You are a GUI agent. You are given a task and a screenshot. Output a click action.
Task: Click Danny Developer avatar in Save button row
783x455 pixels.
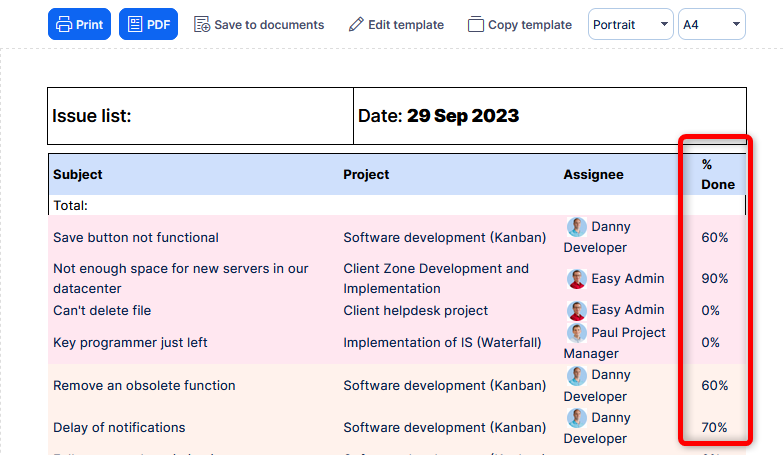coord(577,227)
